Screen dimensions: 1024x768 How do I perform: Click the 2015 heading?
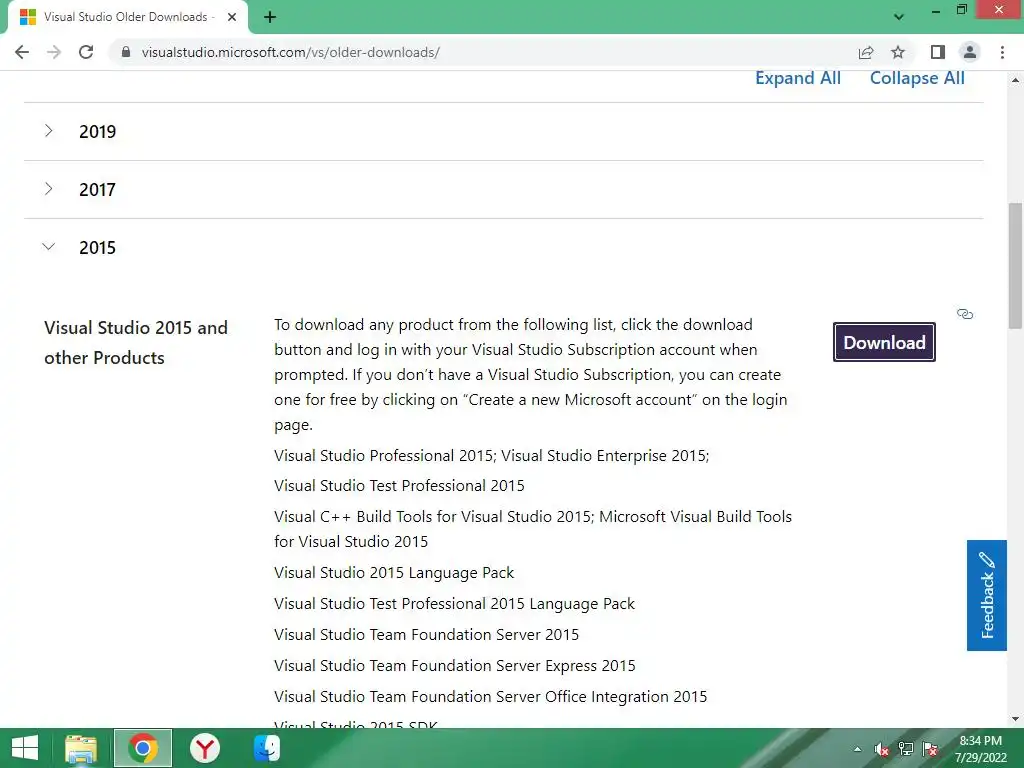tap(97, 248)
